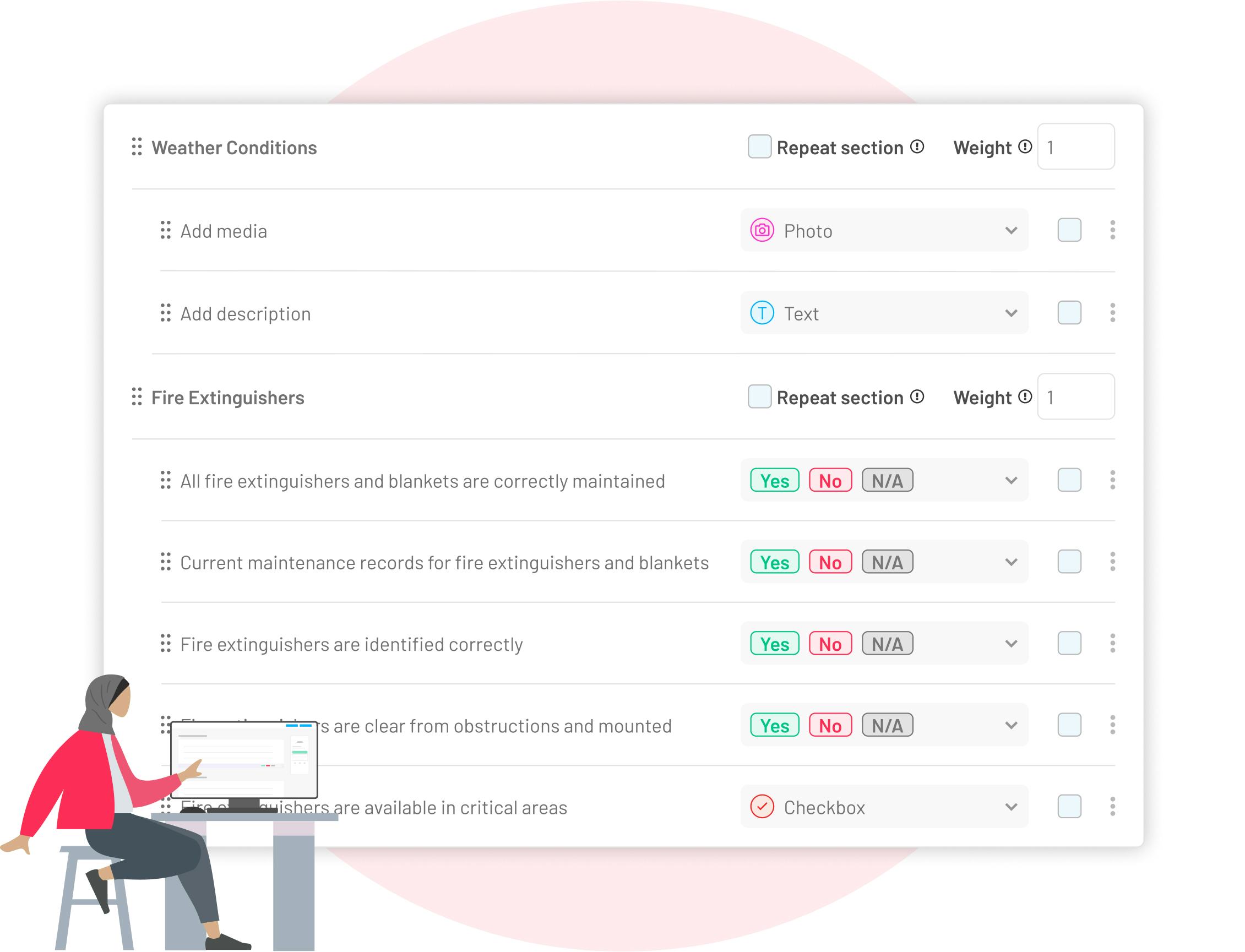The width and height of the screenshot is (1245, 952).
Task: Click Weight input field for Fire Extinguishers
Action: coord(1076,396)
